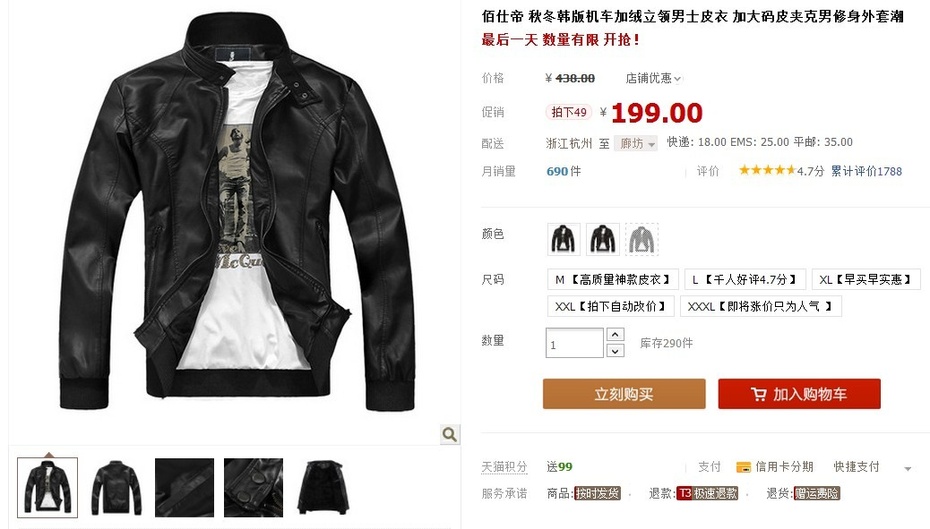Expand the payment options arrow

(x=907, y=469)
